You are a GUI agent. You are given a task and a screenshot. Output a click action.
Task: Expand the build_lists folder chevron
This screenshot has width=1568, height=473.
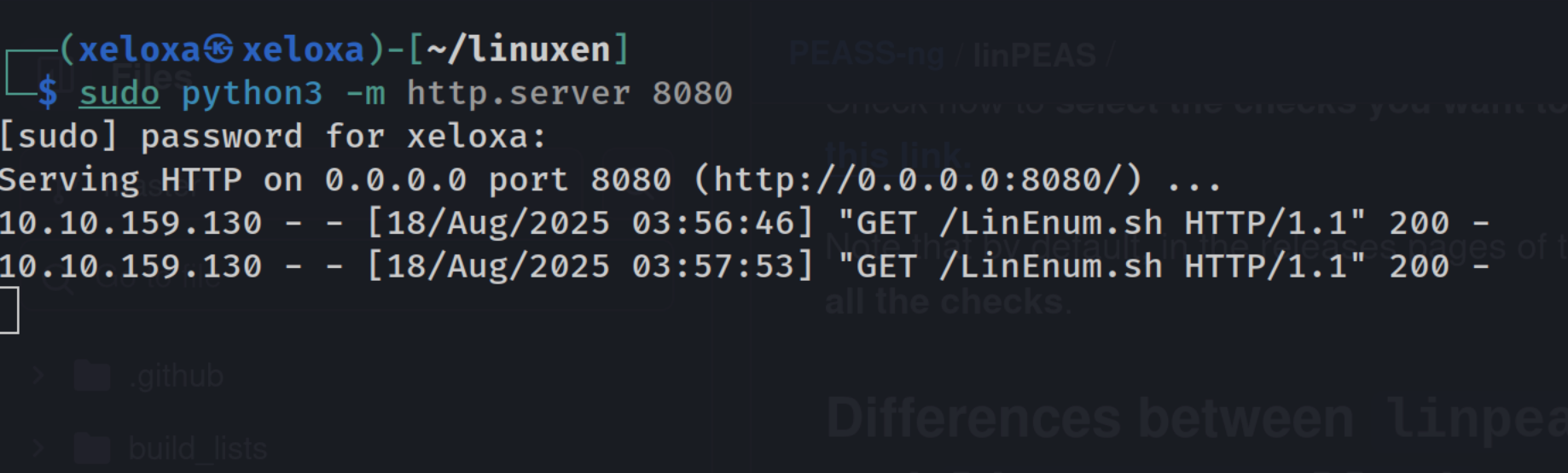pos(38,447)
